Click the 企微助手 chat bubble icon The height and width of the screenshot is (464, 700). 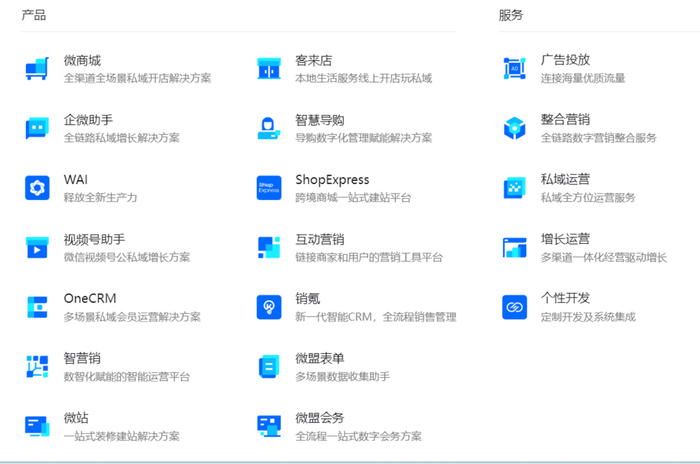click(37, 129)
